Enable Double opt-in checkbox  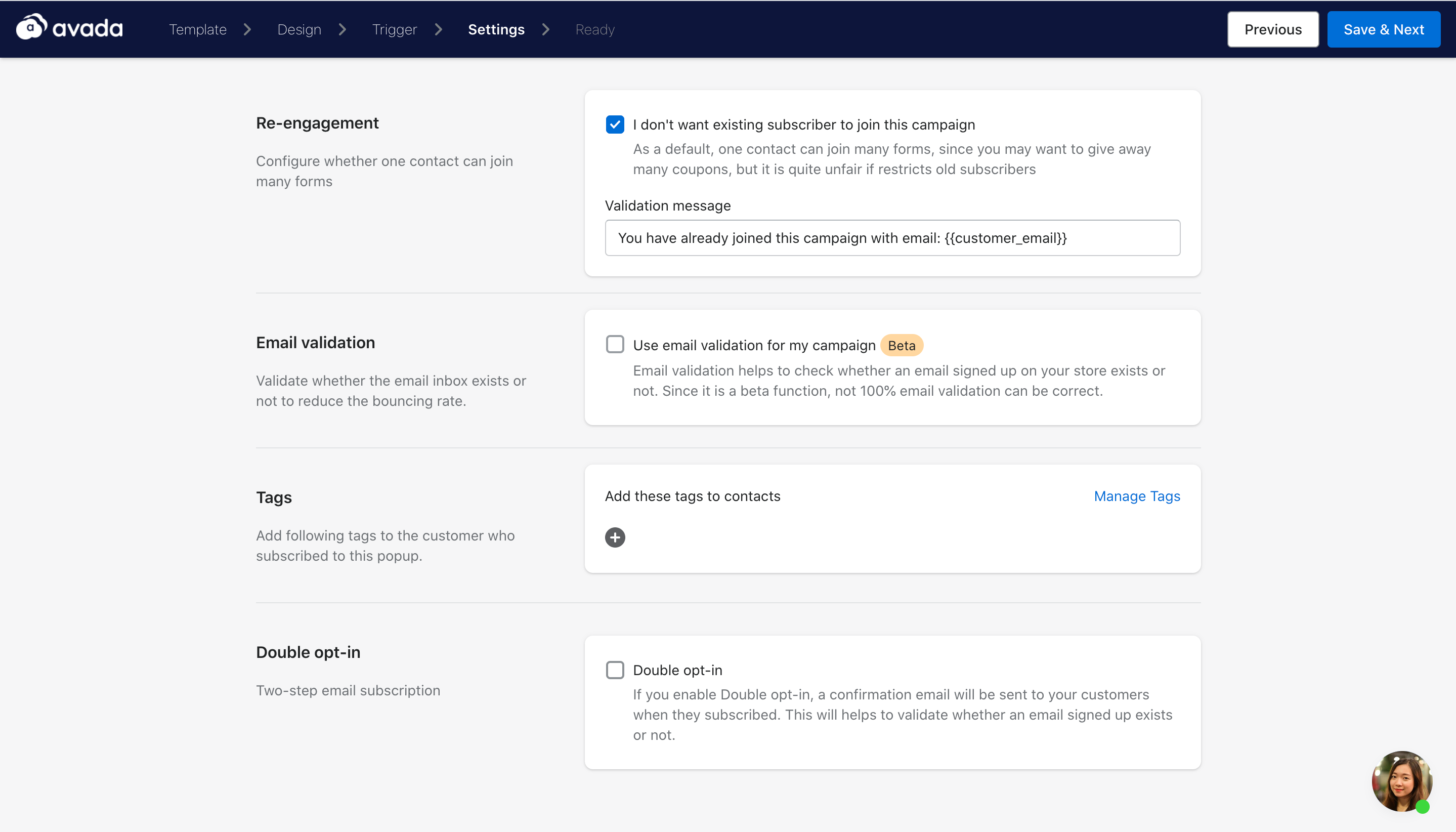point(615,670)
